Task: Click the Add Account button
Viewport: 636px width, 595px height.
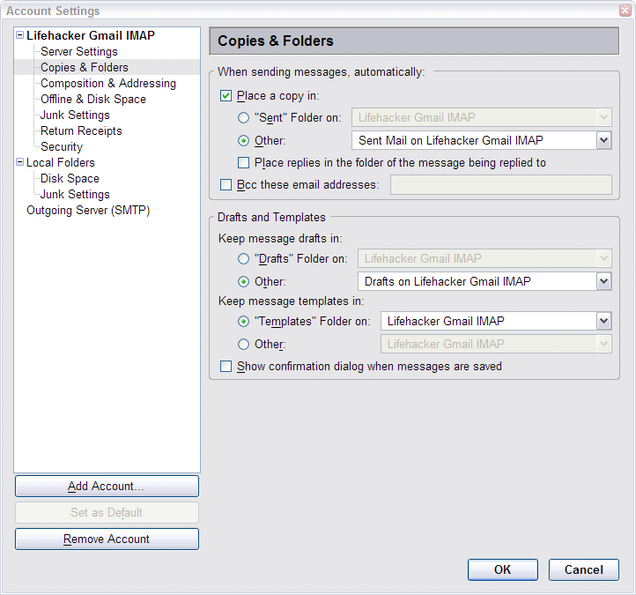Action: click(x=107, y=486)
